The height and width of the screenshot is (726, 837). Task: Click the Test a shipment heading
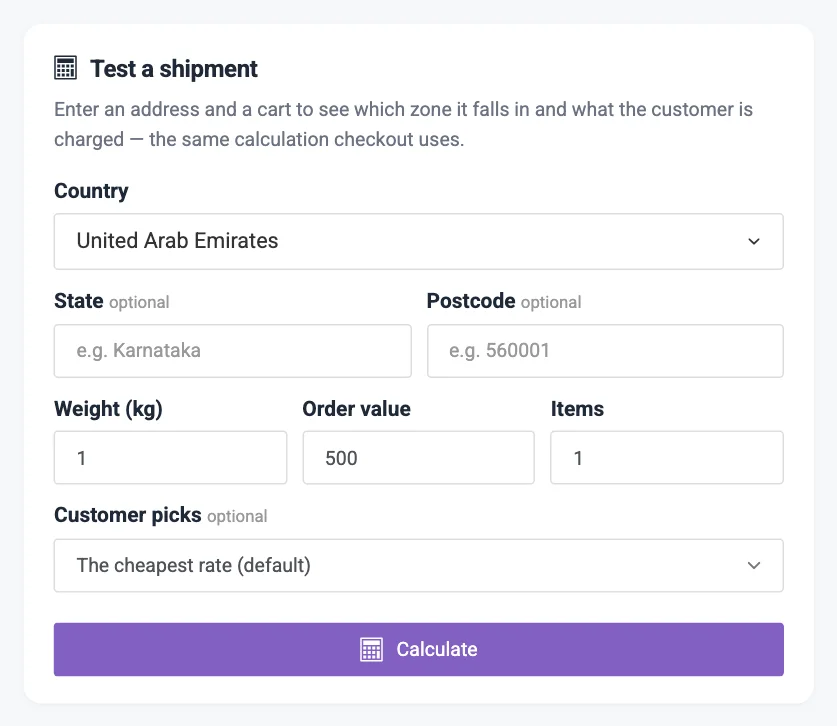174,69
